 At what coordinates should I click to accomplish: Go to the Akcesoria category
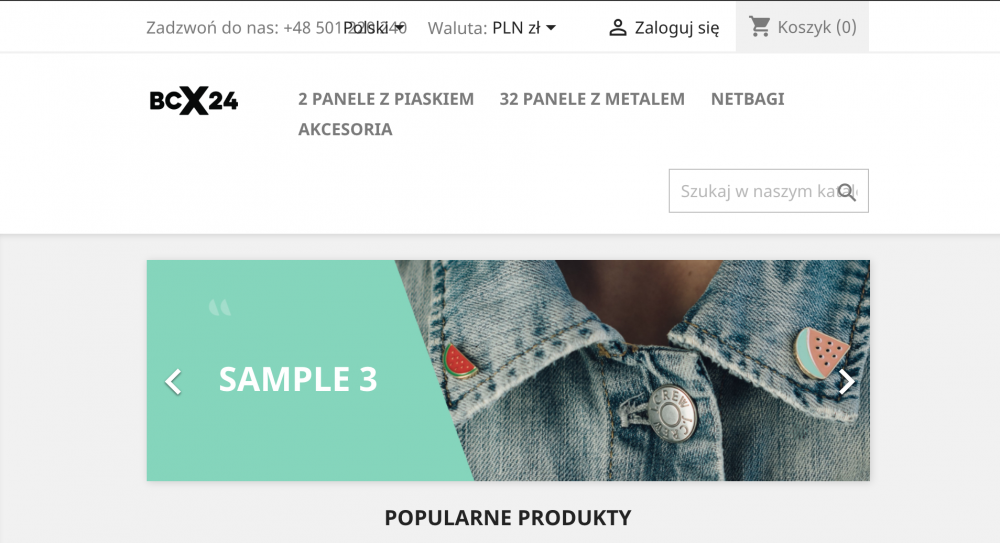pos(345,129)
